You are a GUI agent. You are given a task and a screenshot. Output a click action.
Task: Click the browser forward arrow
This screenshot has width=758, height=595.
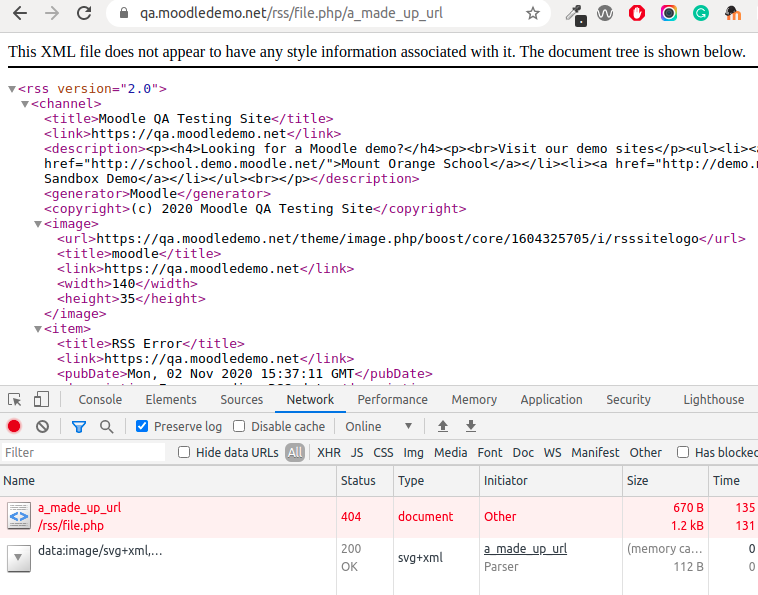pyautogui.click(x=52, y=14)
